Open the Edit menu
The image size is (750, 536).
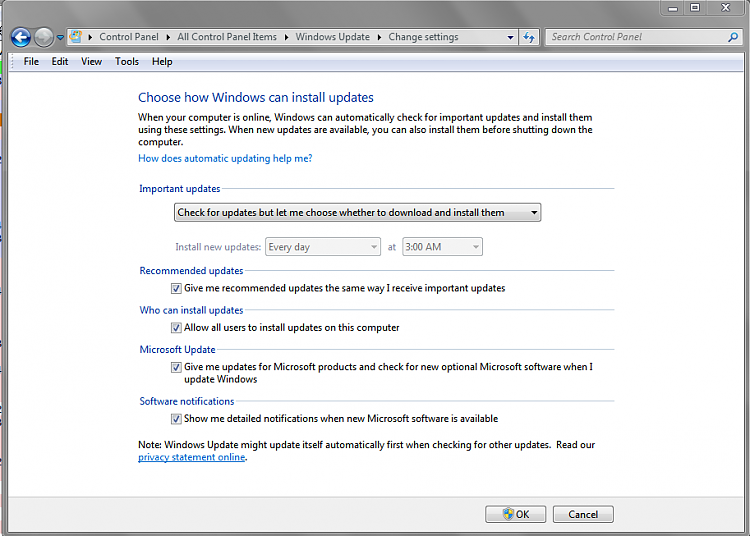(60, 62)
